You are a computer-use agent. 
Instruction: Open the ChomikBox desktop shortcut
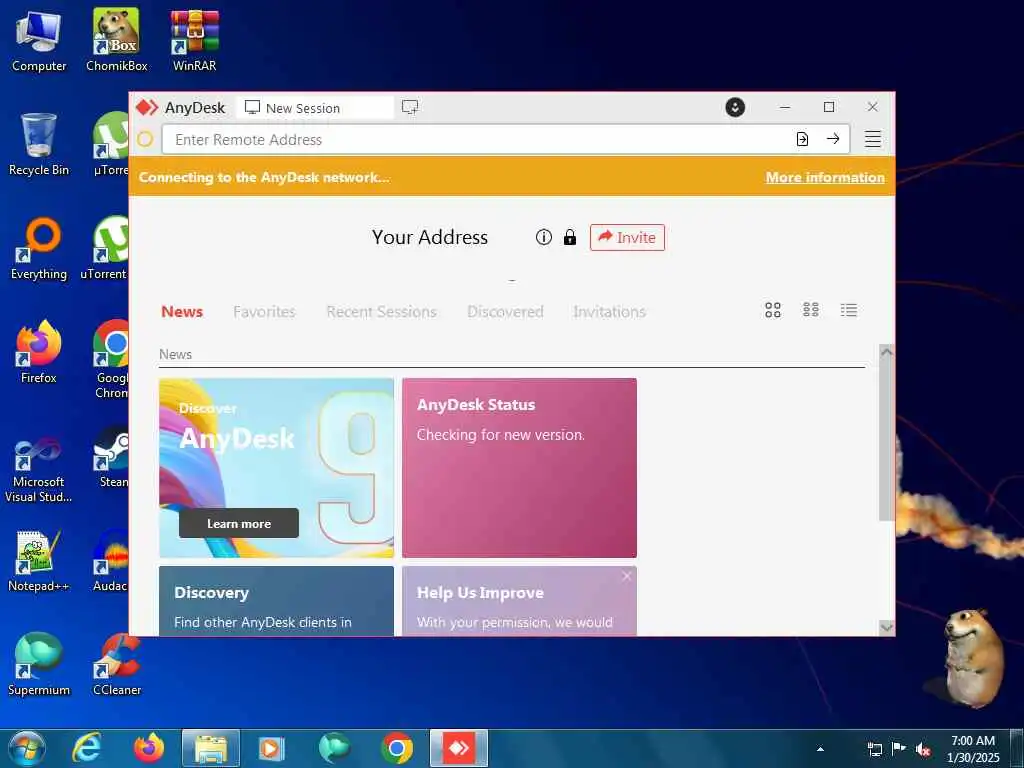[x=116, y=41]
